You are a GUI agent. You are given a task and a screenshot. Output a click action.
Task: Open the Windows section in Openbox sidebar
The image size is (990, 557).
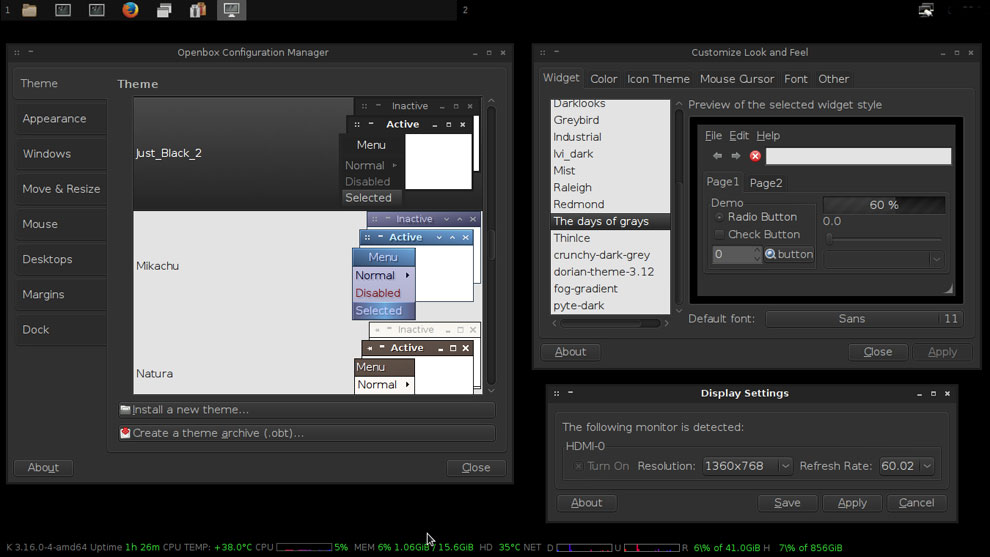pos(60,153)
